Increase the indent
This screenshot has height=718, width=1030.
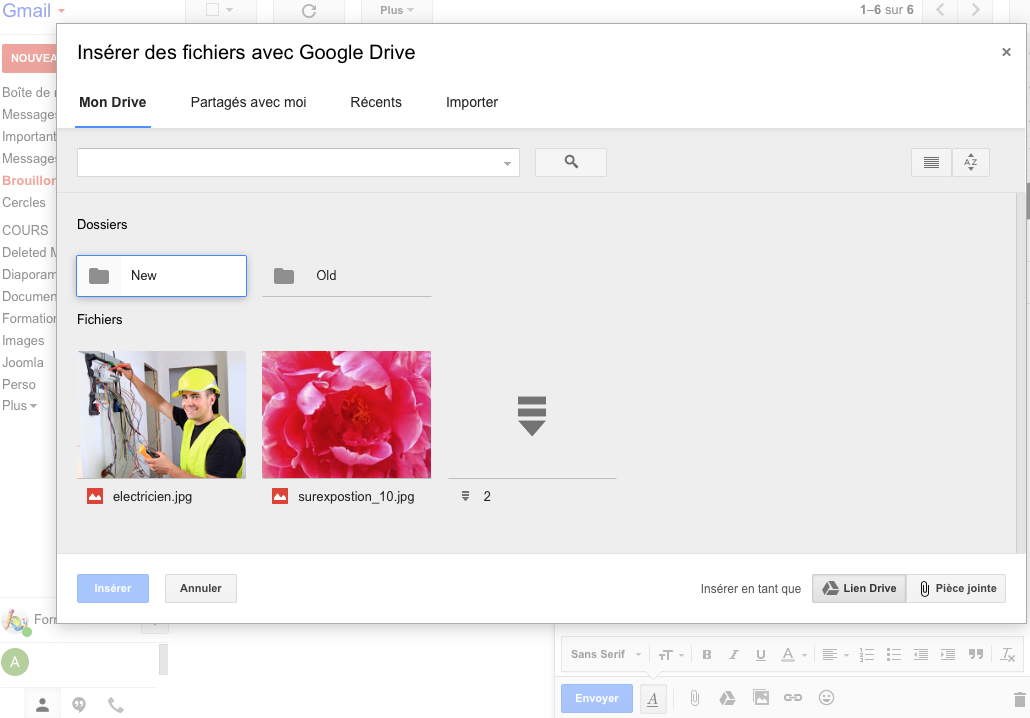tap(948, 654)
